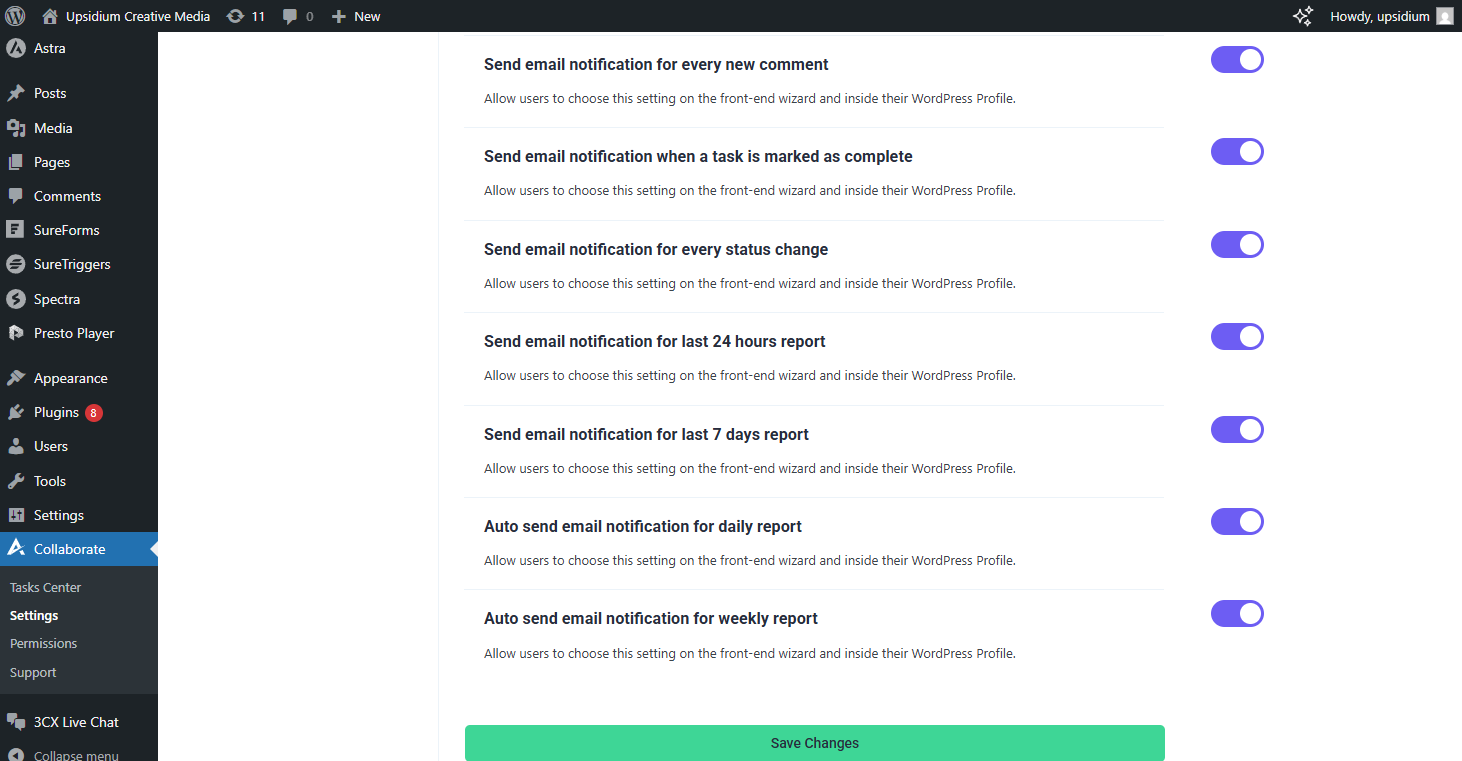Click the Save Changes button
Viewport: 1462px width, 761px height.
(x=815, y=743)
